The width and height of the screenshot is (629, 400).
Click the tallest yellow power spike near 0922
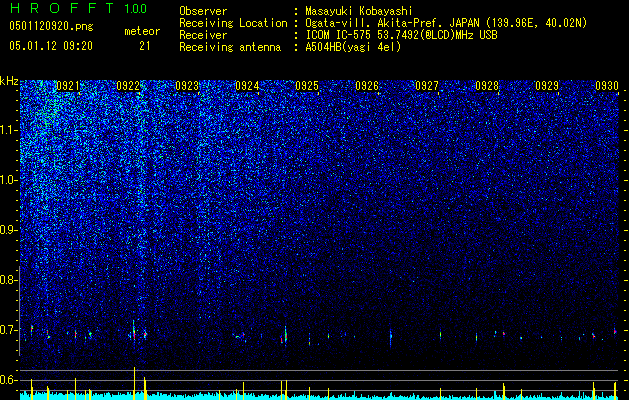(134, 383)
